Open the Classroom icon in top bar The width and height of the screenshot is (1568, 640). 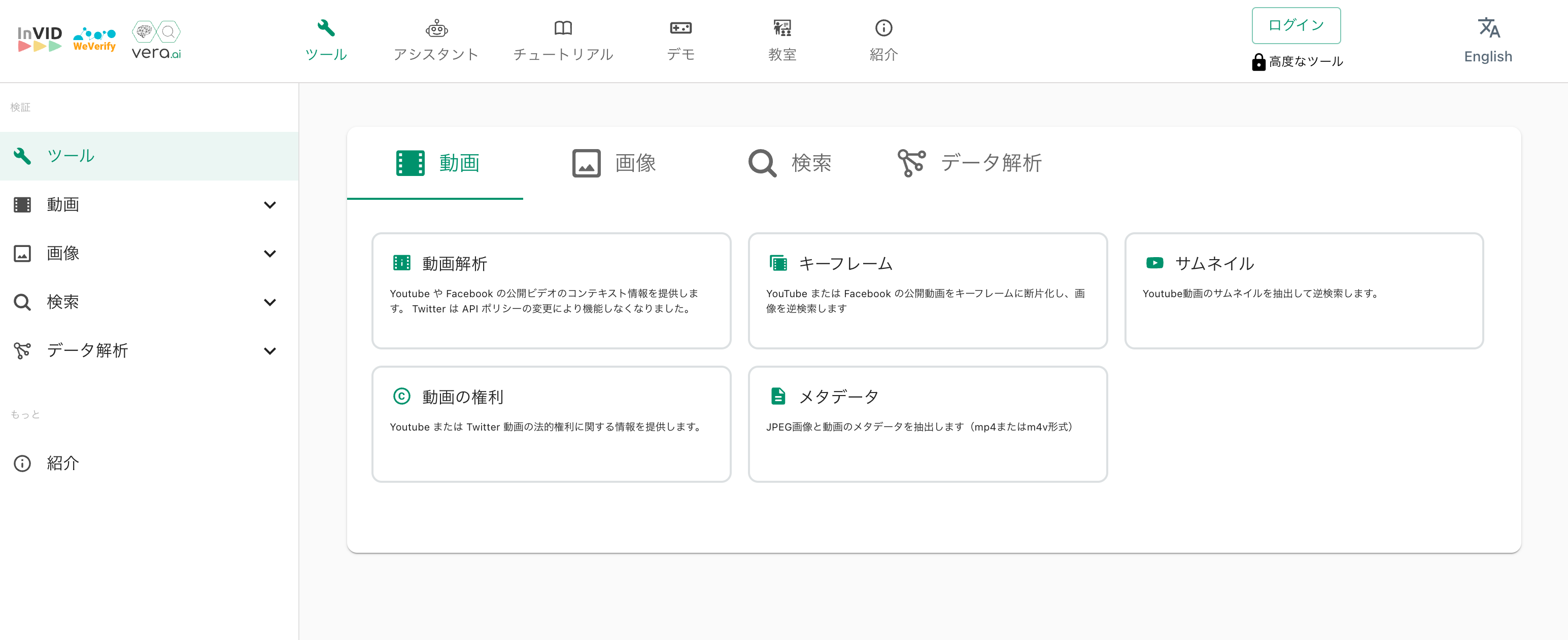click(781, 28)
